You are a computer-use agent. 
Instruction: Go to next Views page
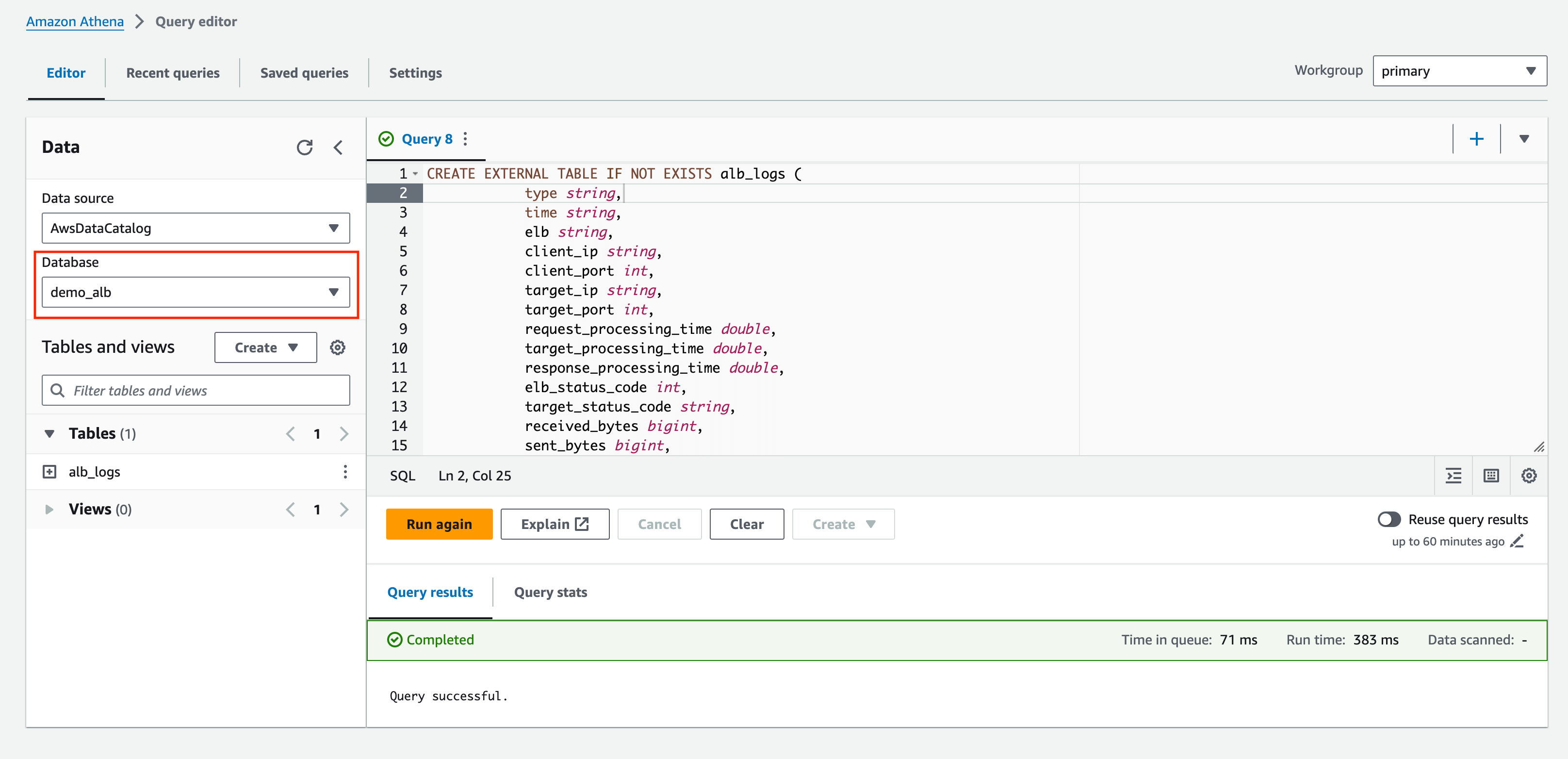point(344,510)
